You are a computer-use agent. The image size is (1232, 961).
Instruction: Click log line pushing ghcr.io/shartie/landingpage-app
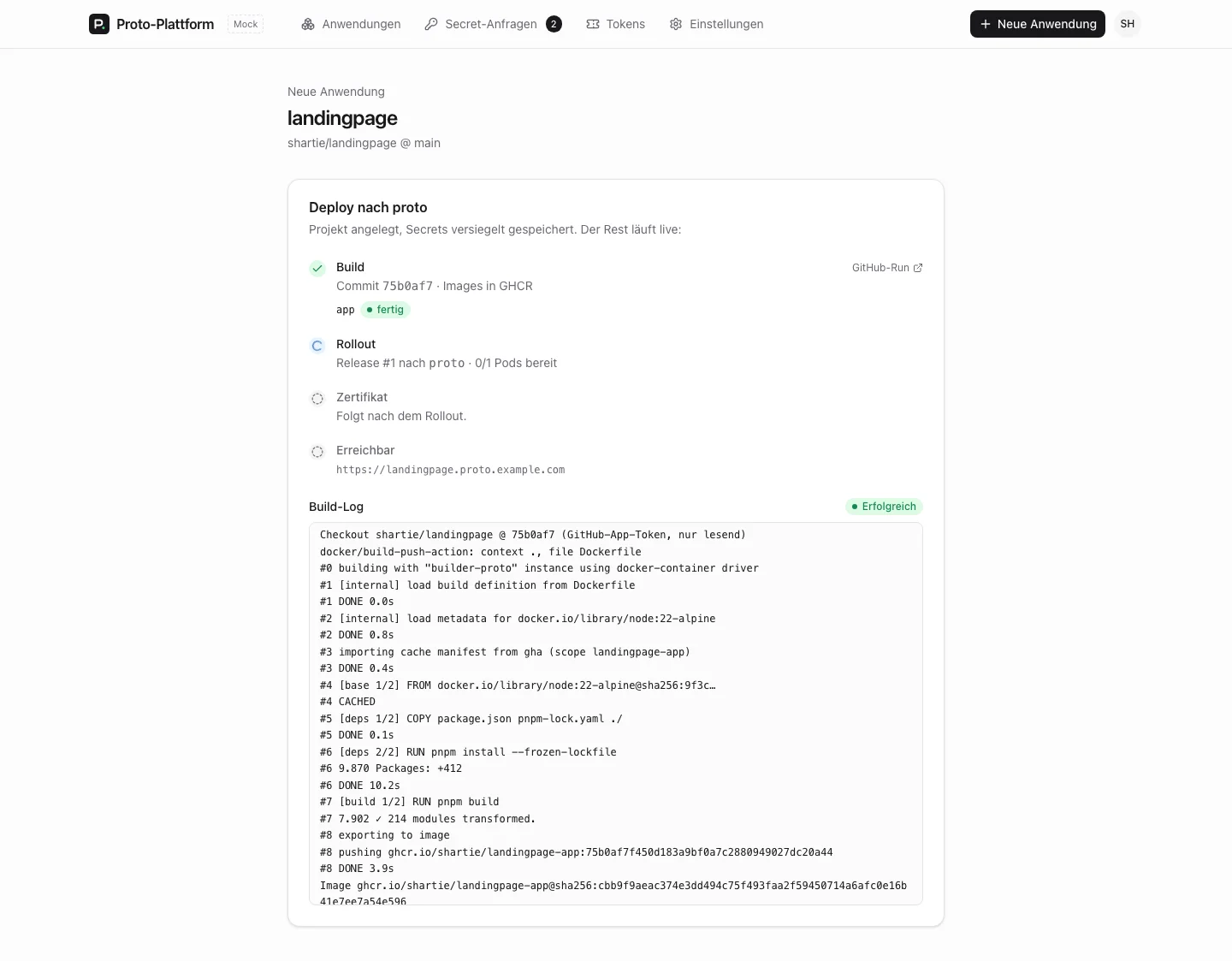click(577, 852)
